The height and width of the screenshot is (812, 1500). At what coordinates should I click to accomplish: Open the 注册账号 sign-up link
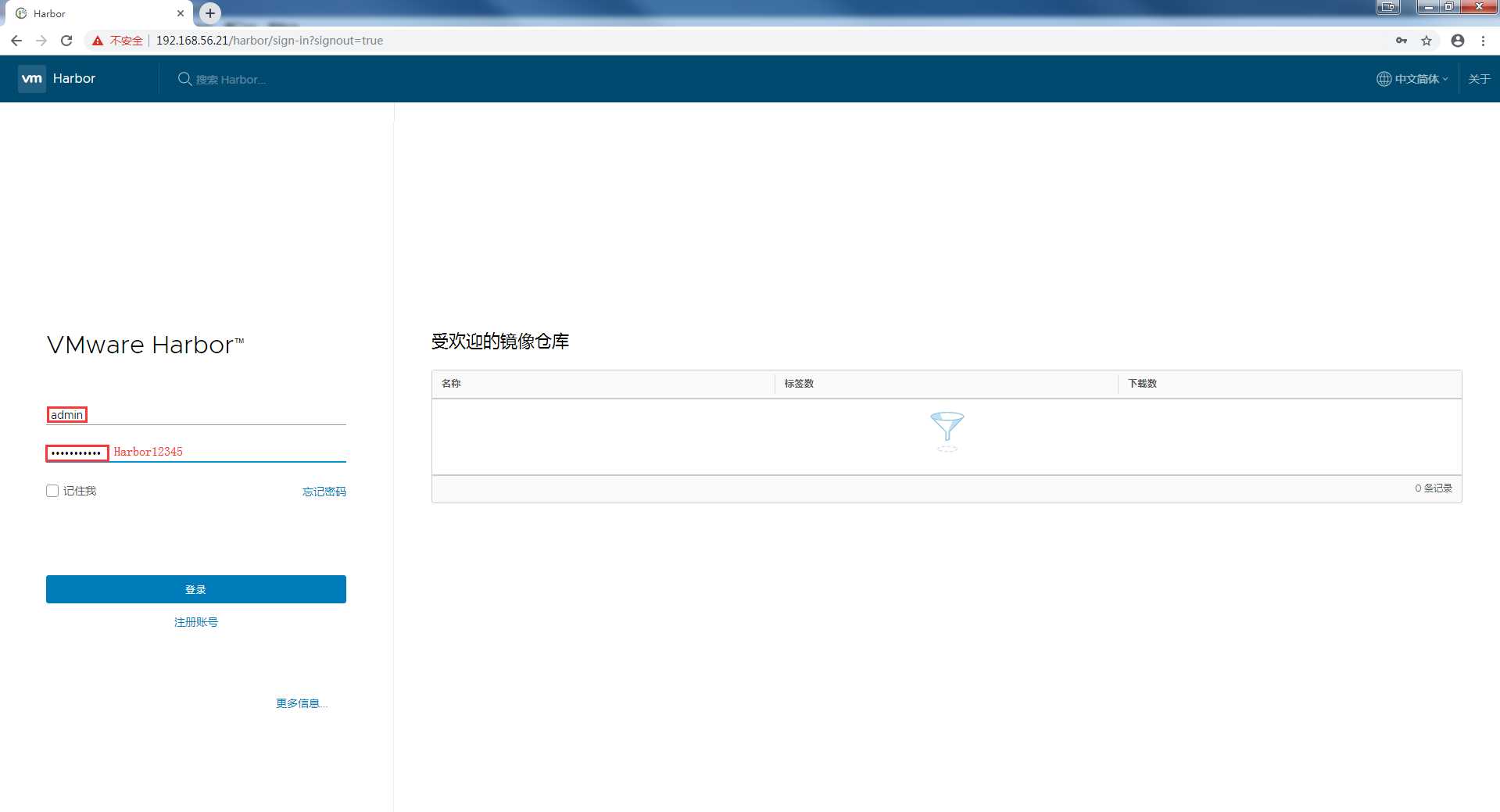tap(196, 622)
